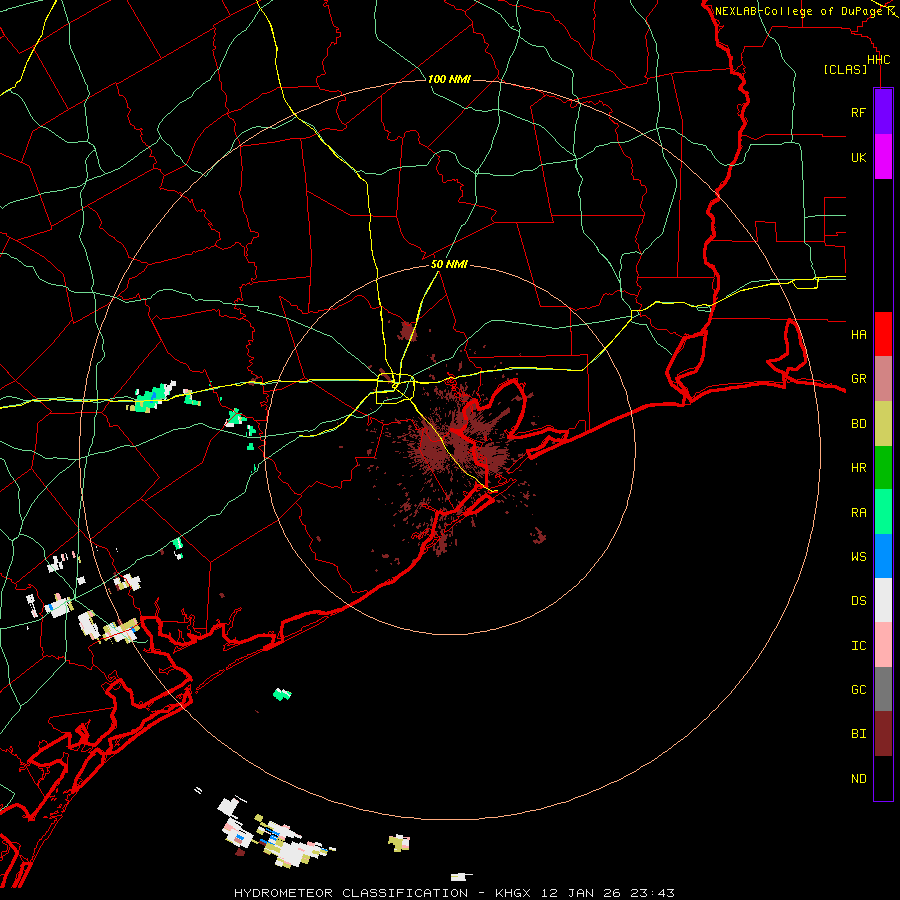The image size is (900, 900).
Task: Click the BI legend label text
Action: [x=858, y=734]
